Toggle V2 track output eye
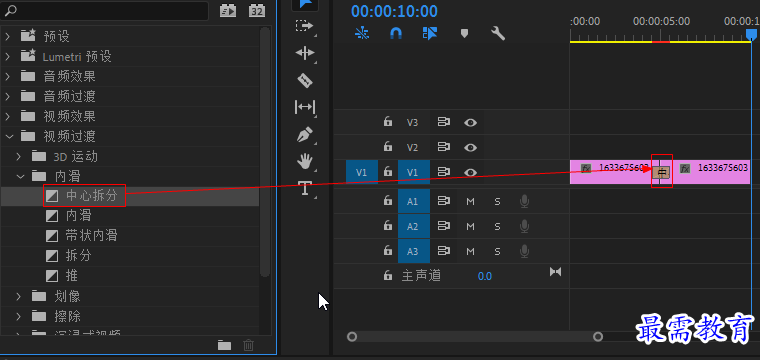 point(470,147)
